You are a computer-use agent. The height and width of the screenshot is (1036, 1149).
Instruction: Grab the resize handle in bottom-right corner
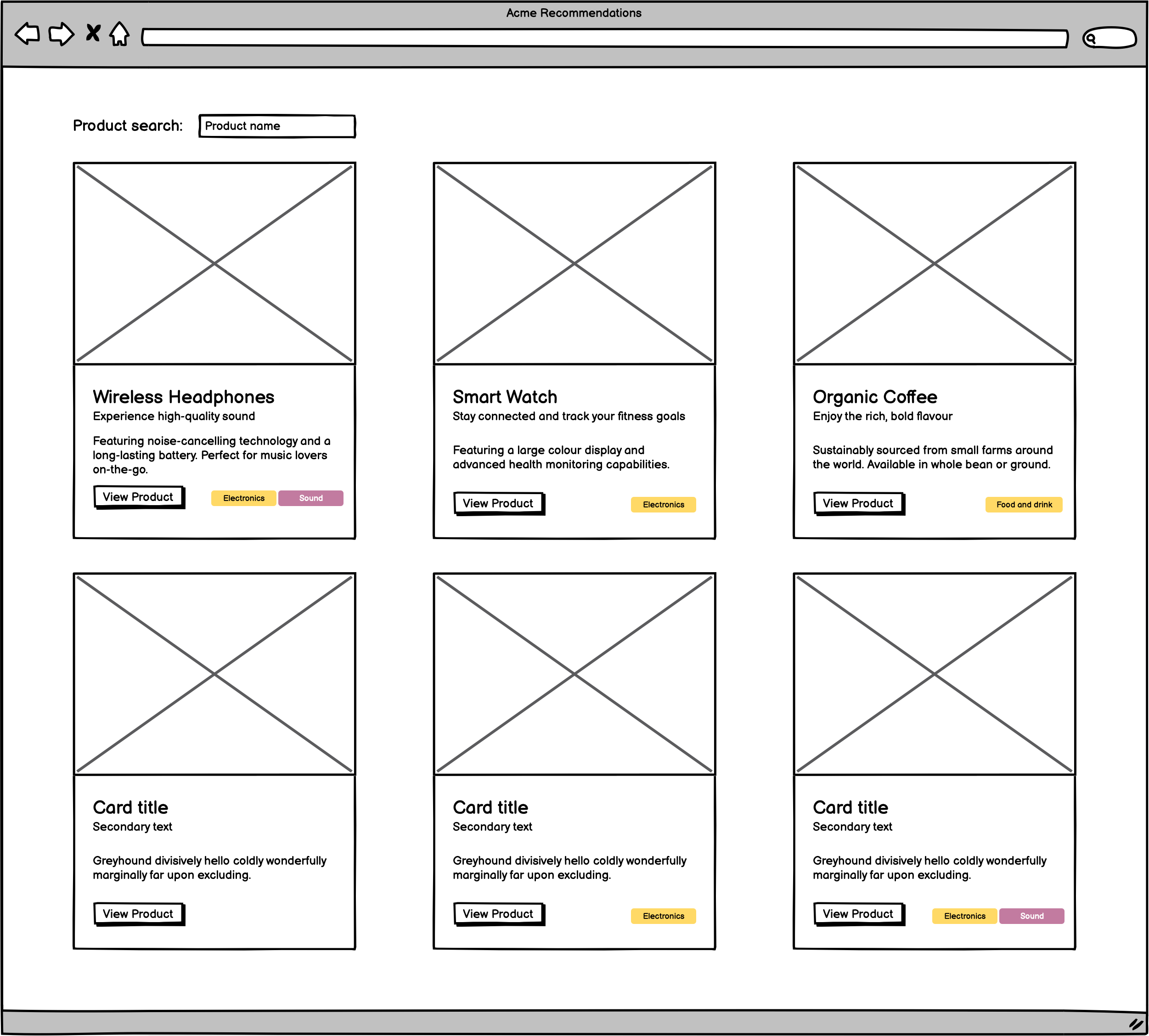click(1136, 1024)
